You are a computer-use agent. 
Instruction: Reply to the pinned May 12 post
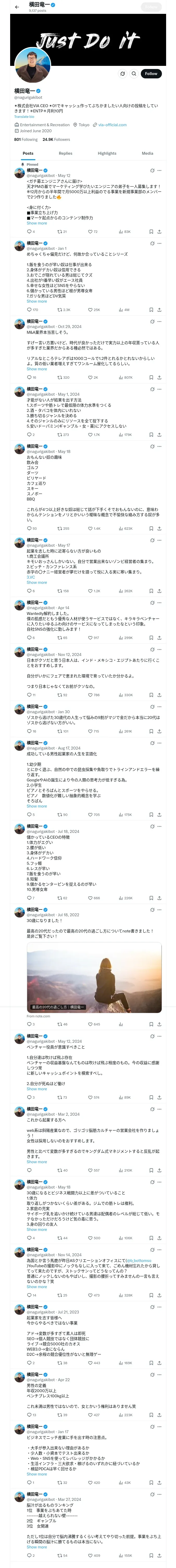click(28, 232)
